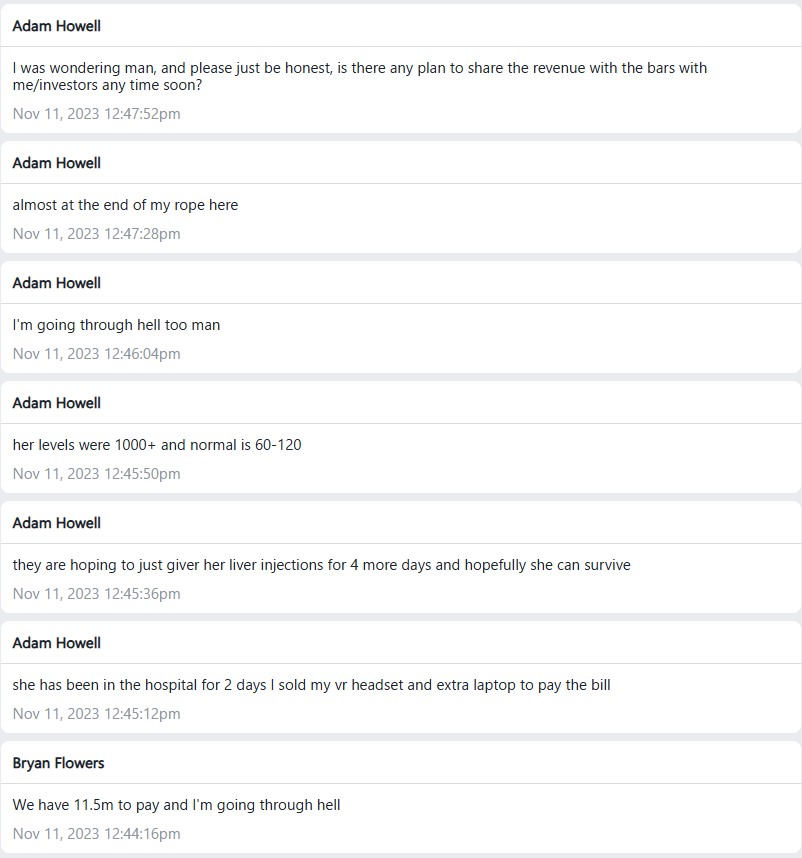Select the message about selling the vr headset

click(x=311, y=685)
